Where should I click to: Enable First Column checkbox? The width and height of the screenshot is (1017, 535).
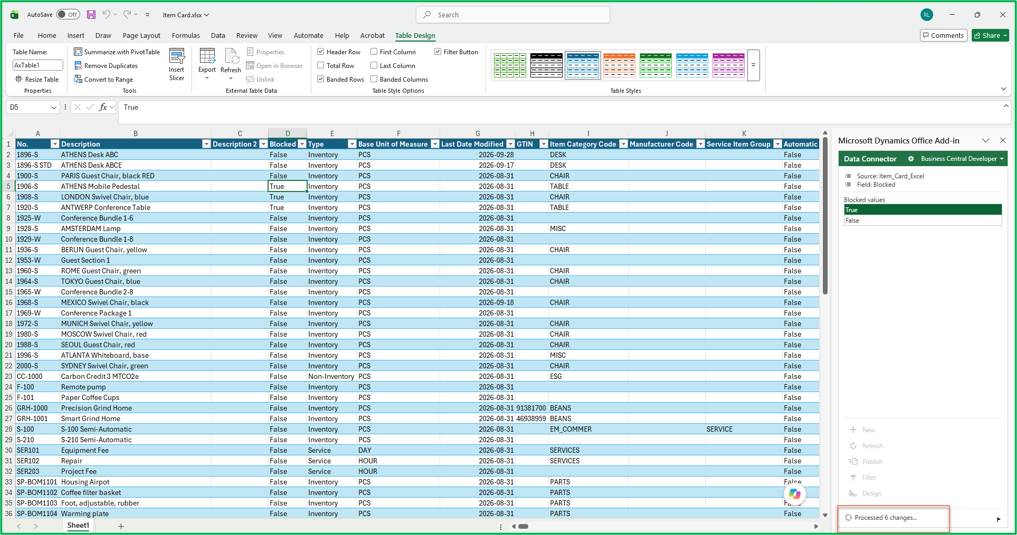pyautogui.click(x=374, y=52)
